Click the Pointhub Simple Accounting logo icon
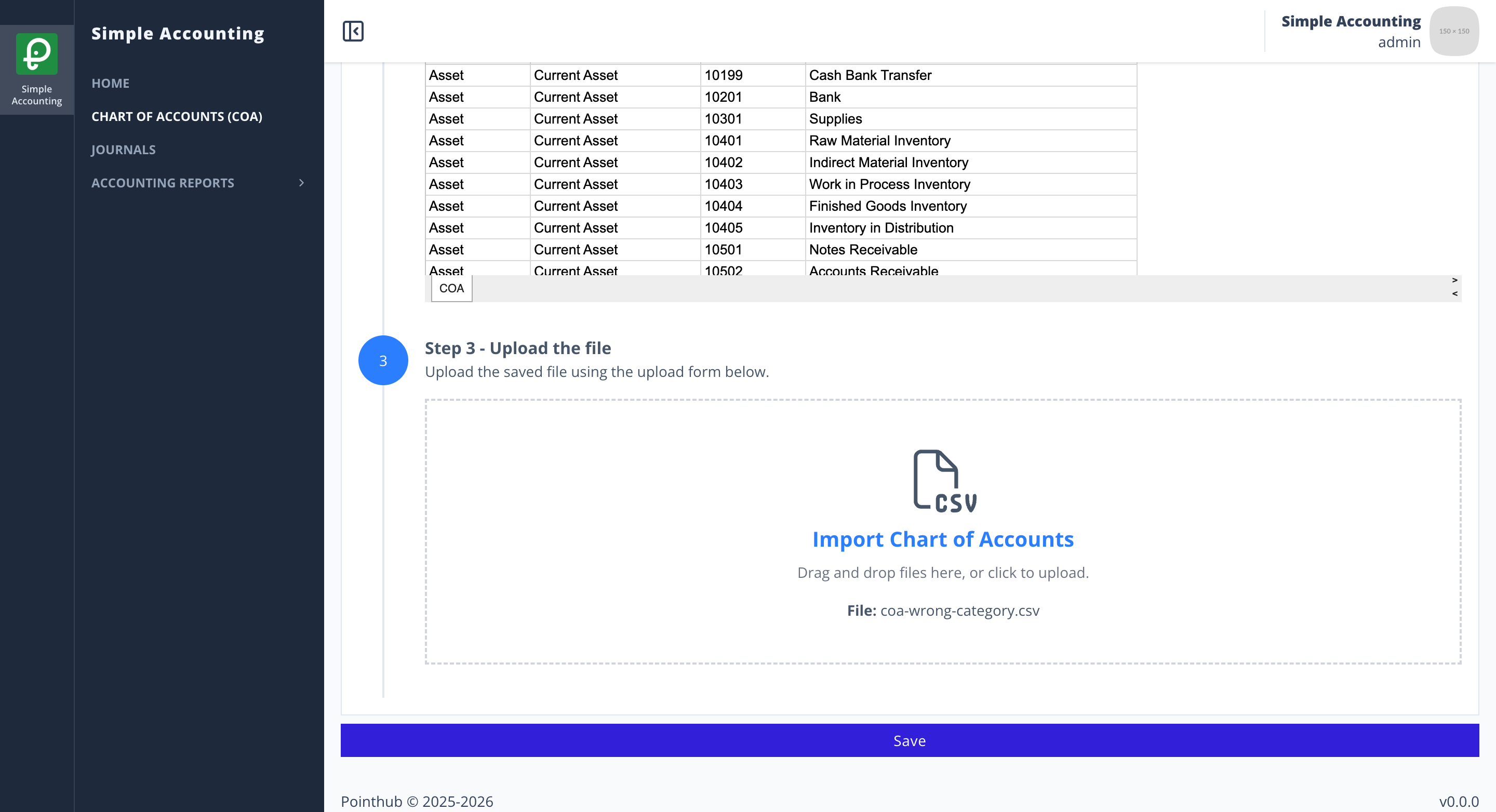 coord(36,53)
